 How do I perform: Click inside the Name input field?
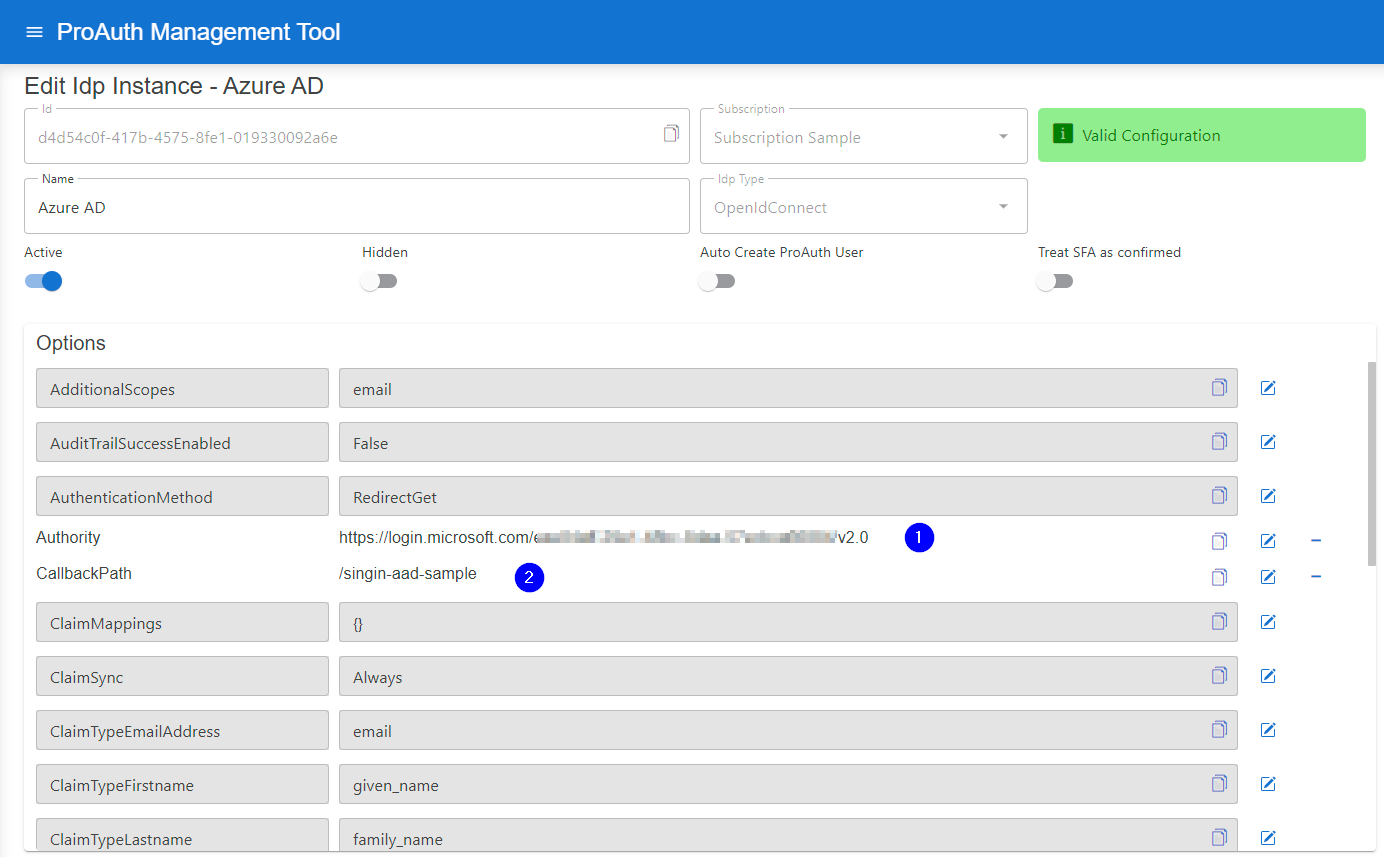click(x=356, y=207)
